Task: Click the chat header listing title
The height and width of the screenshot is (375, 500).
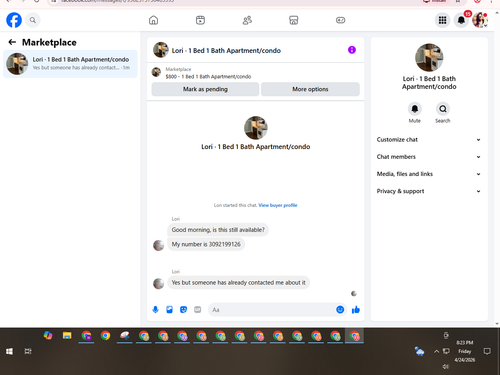Action: (226, 51)
